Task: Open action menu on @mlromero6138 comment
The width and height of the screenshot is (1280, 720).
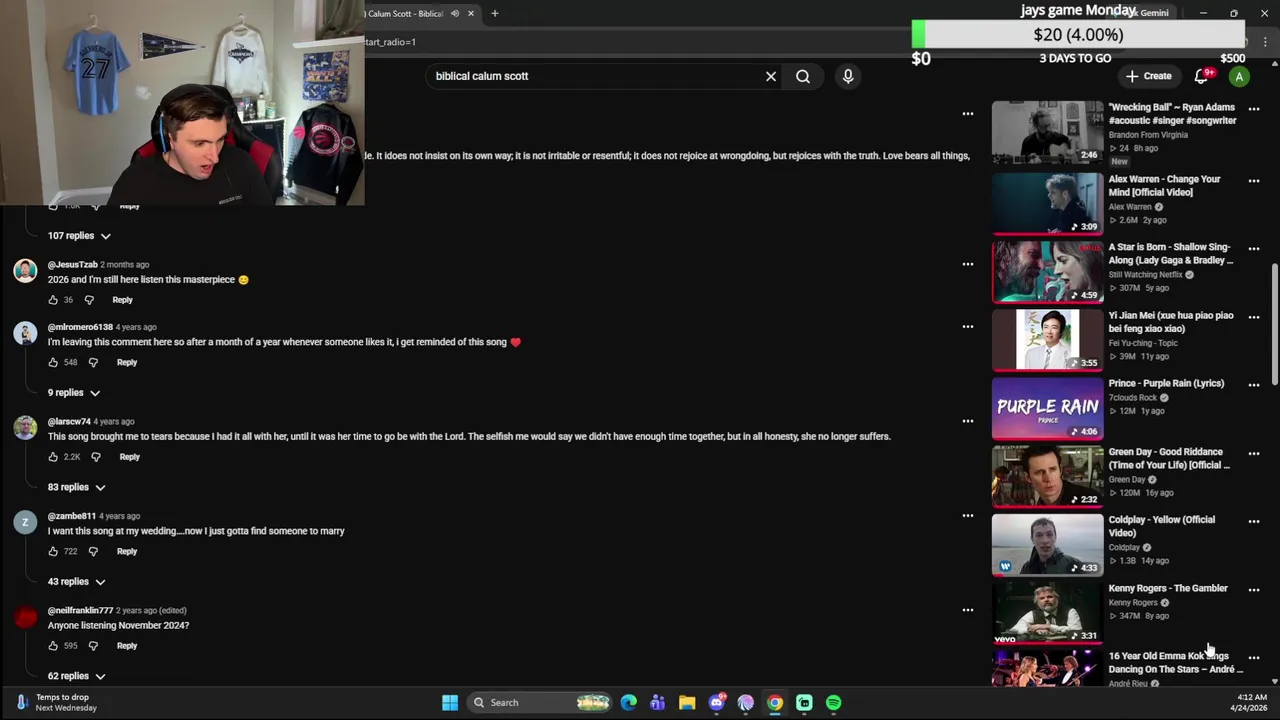Action: tap(967, 326)
